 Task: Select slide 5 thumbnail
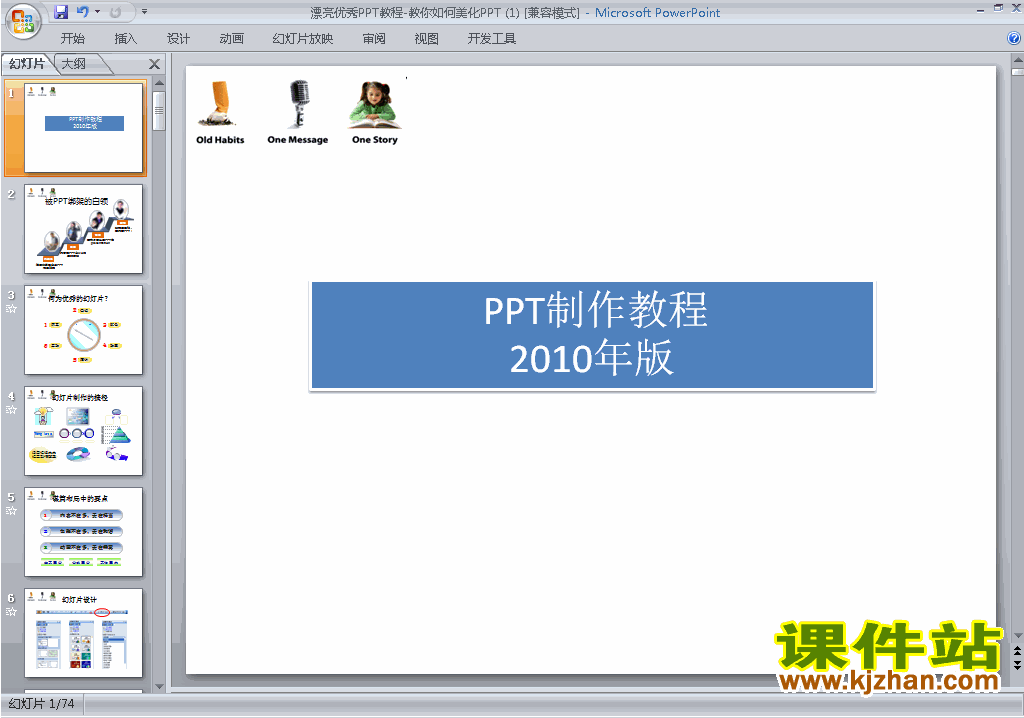[84, 532]
